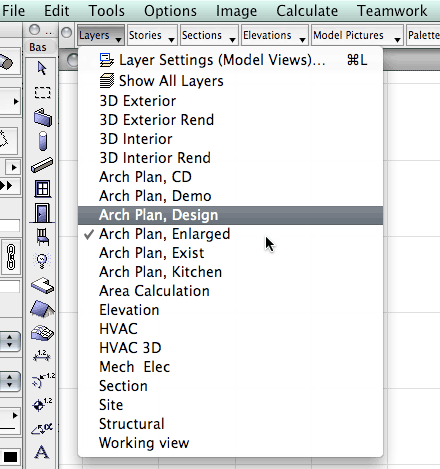This screenshot has width=440, height=469.
Task: Choose Working view layer combination
Action: coord(230,443)
